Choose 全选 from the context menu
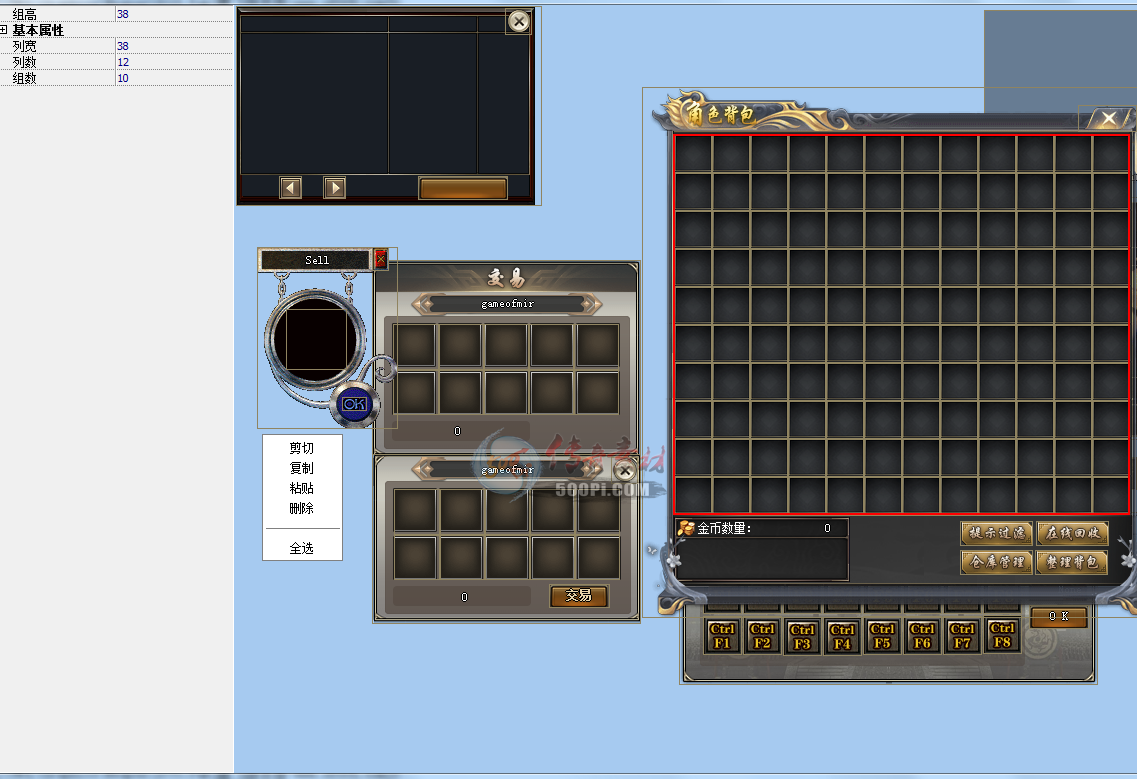 pos(302,548)
